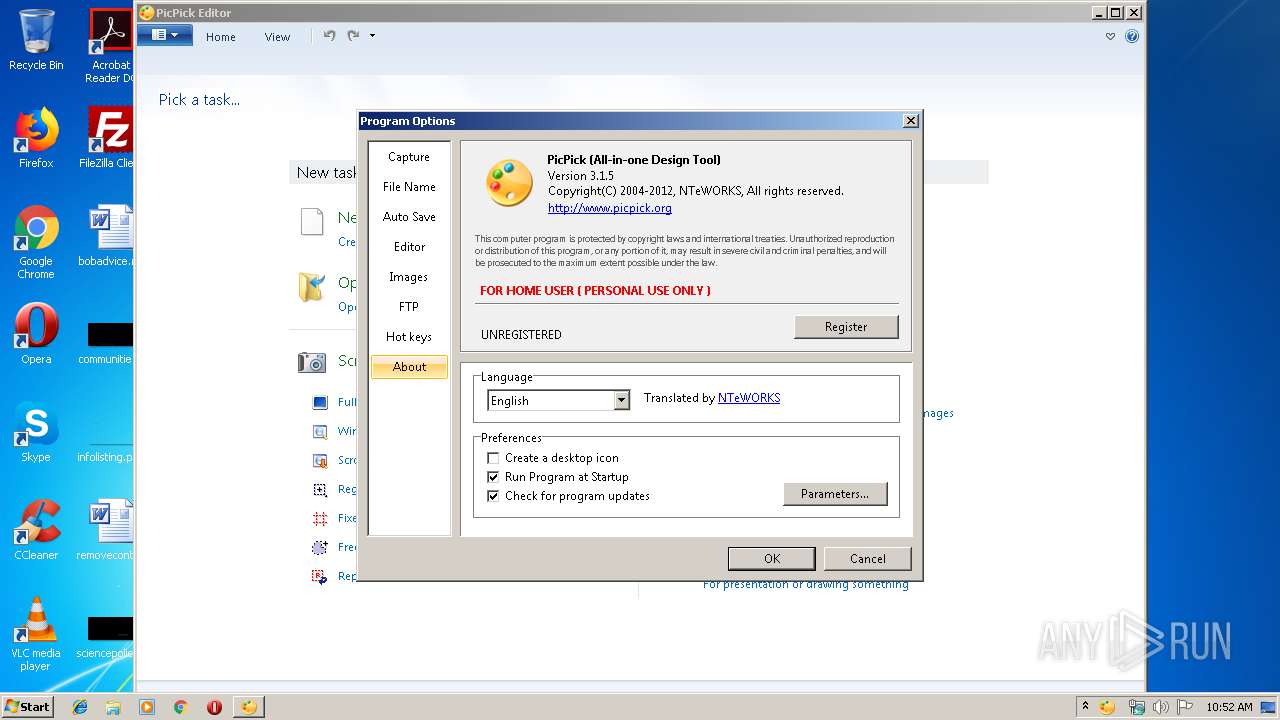The image size is (1280, 720).
Task: Click the Region capture icon
Action: [320, 490]
